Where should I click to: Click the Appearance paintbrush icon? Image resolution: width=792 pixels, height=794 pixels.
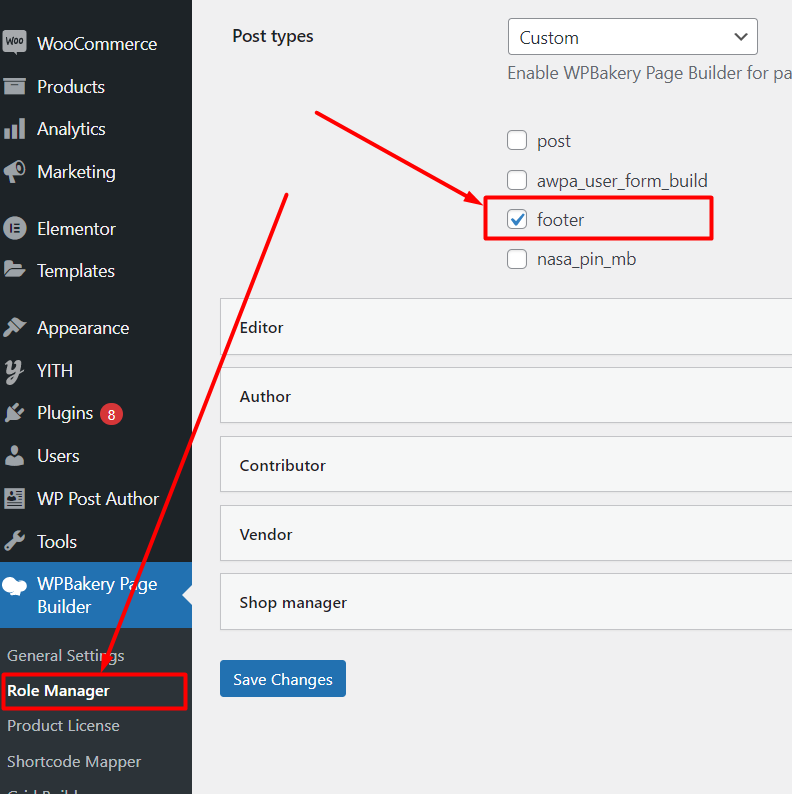14,327
